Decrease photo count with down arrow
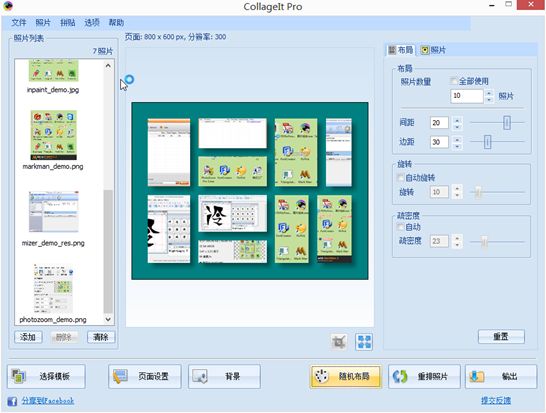 (x=489, y=100)
